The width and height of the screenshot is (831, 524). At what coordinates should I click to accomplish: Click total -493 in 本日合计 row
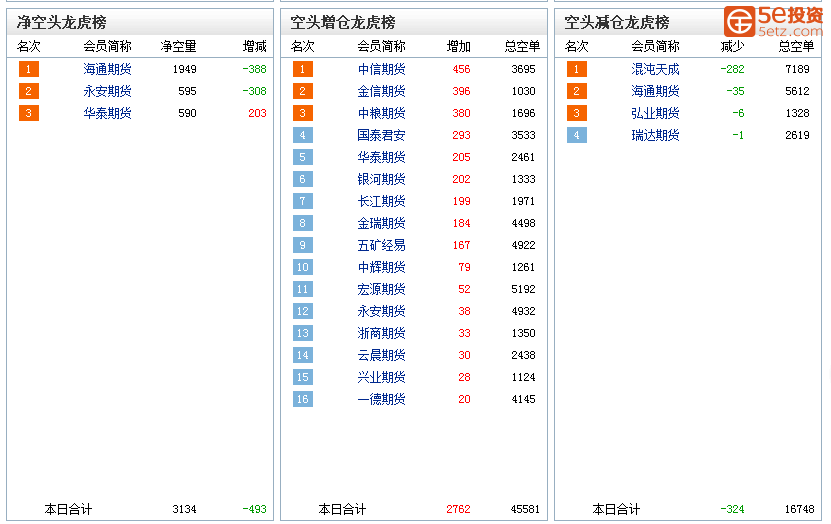click(254, 509)
